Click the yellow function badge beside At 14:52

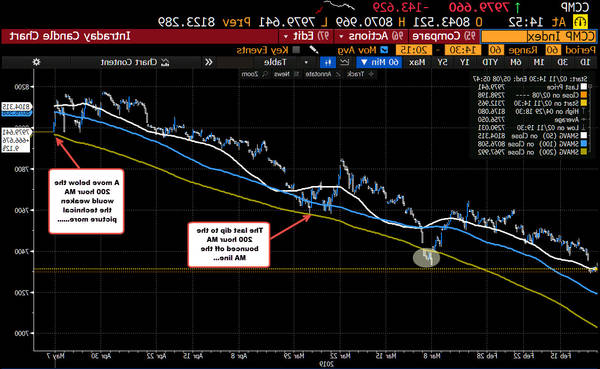[x=580, y=22]
